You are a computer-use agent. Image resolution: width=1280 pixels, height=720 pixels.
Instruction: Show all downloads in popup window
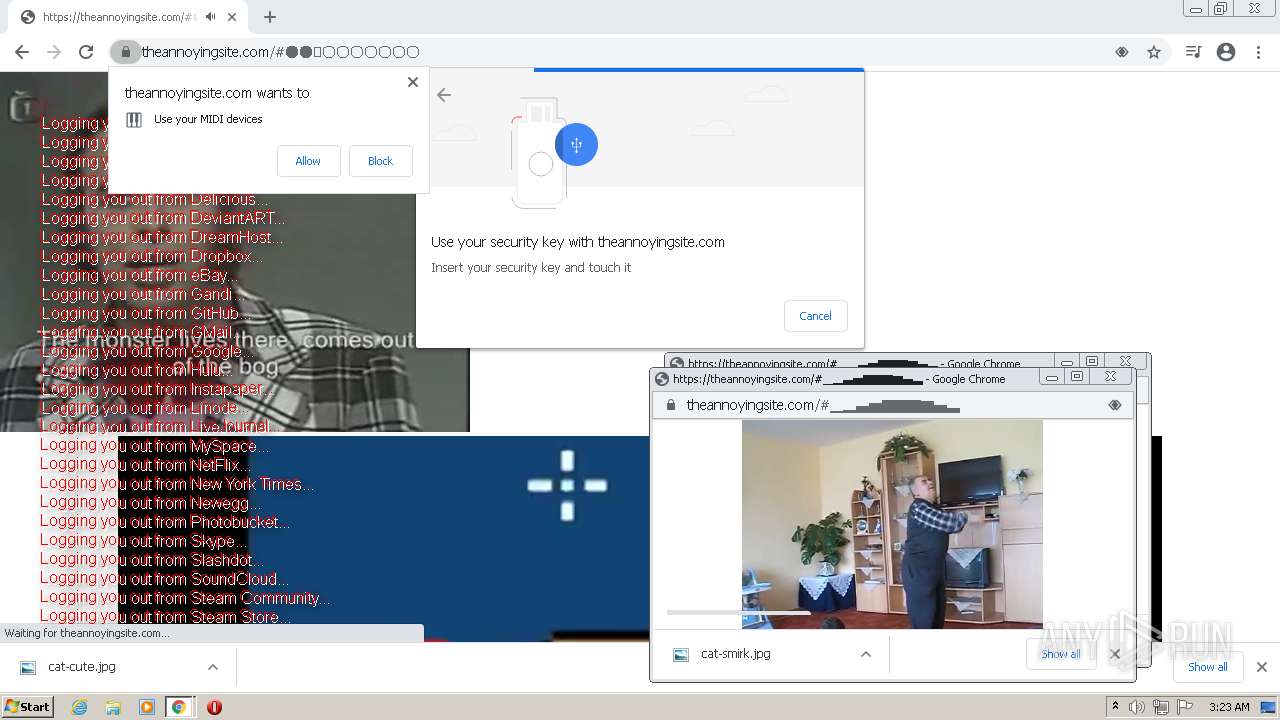[1060, 654]
